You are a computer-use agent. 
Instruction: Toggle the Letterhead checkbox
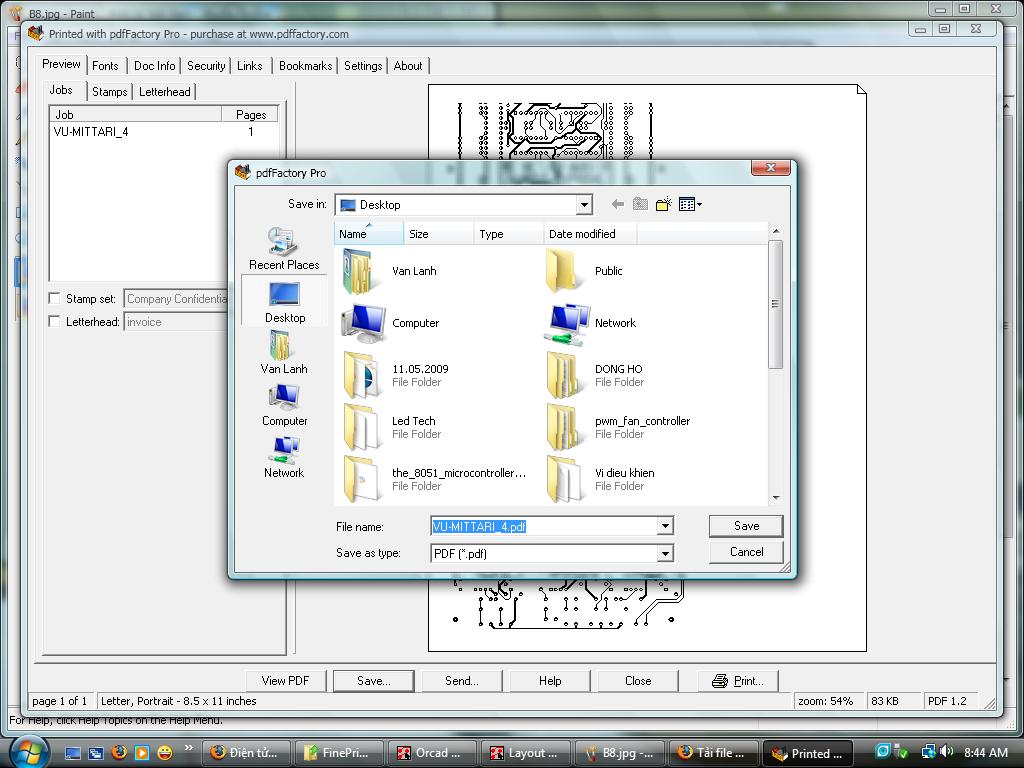coord(55,322)
